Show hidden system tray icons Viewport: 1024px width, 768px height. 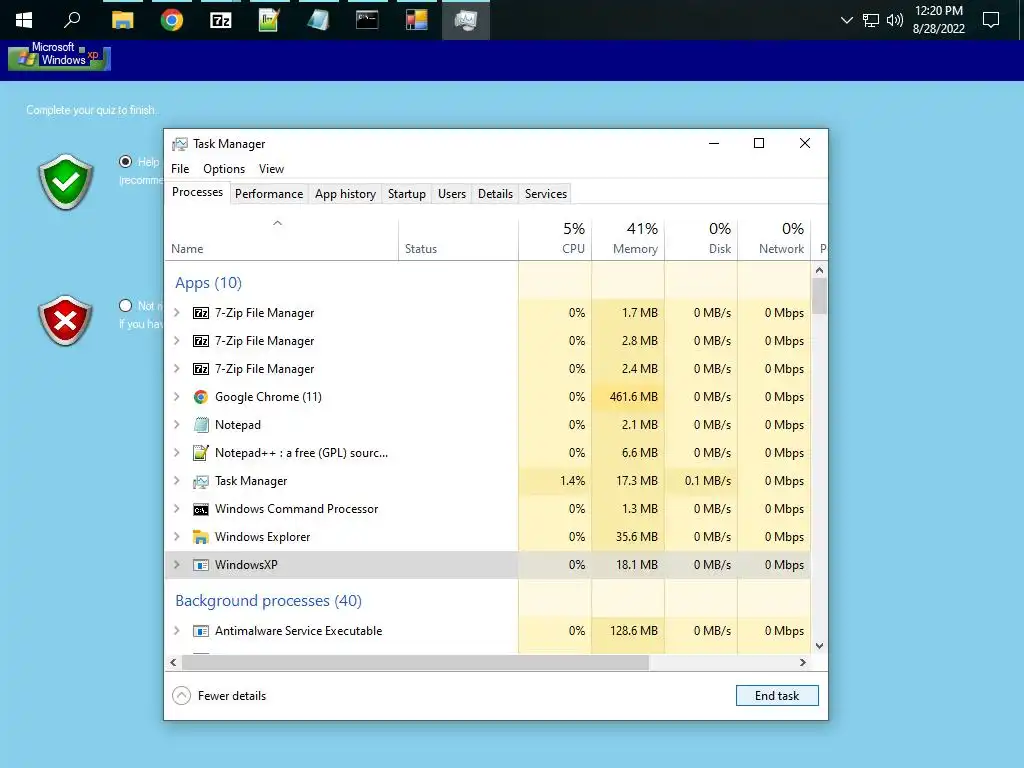click(x=847, y=20)
